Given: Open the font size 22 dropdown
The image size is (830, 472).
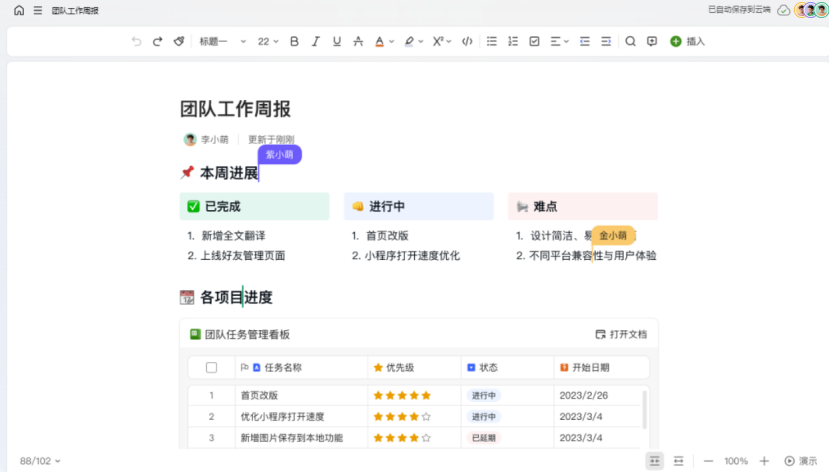Looking at the screenshot, I should [268, 41].
